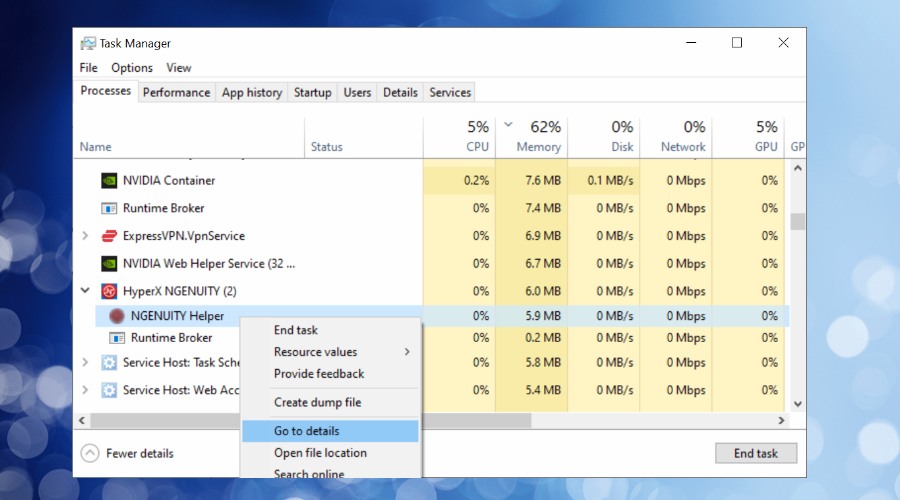The image size is (900, 500).
Task: Choose Create dump file in context menu
Action: [330, 402]
